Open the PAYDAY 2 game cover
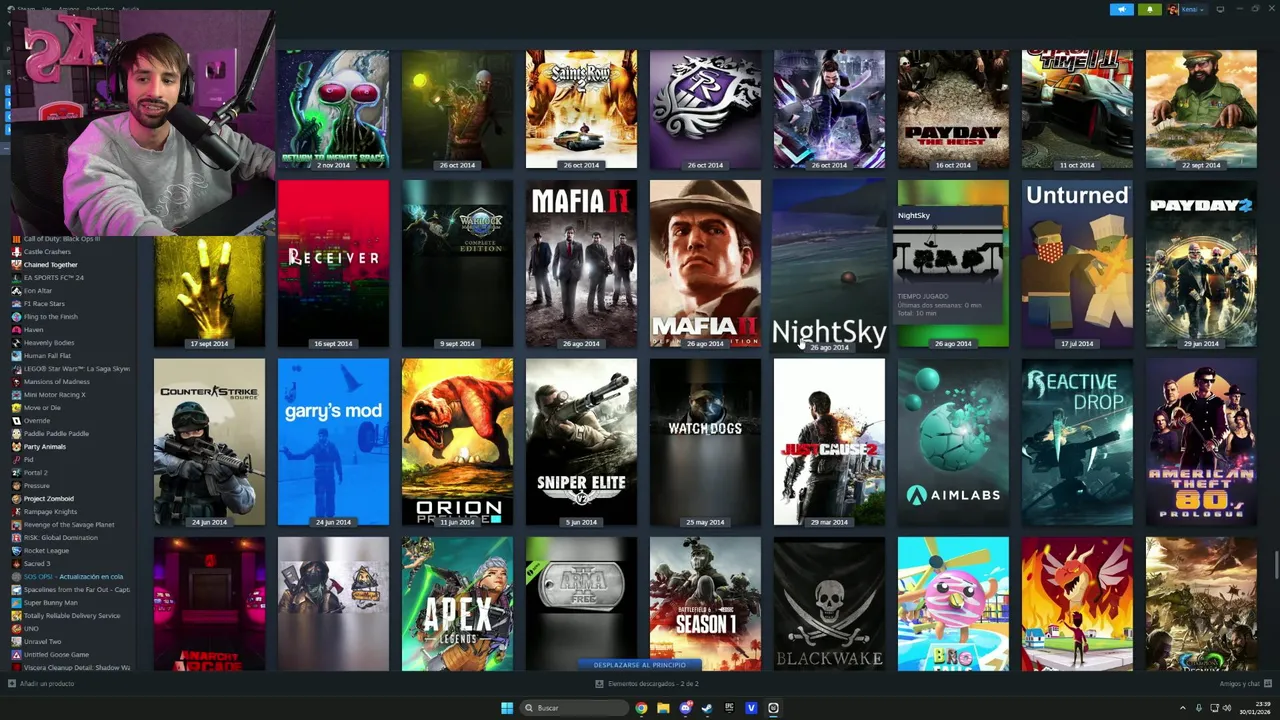The height and width of the screenshot is (720, 1280). 1201,263
